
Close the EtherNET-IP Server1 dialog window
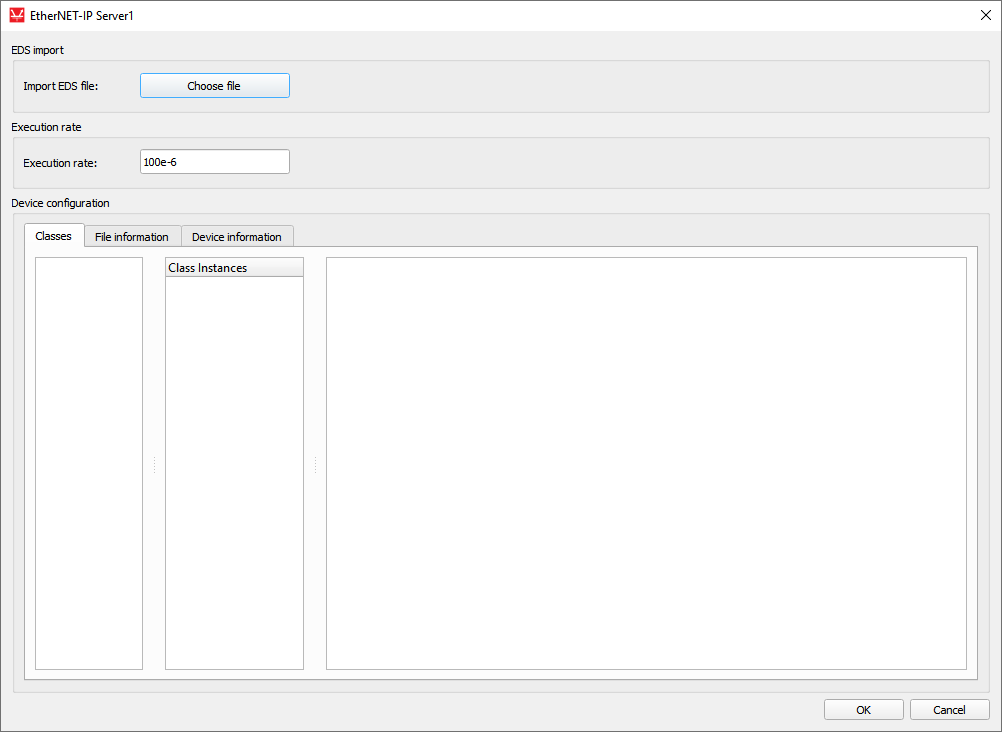985,15
